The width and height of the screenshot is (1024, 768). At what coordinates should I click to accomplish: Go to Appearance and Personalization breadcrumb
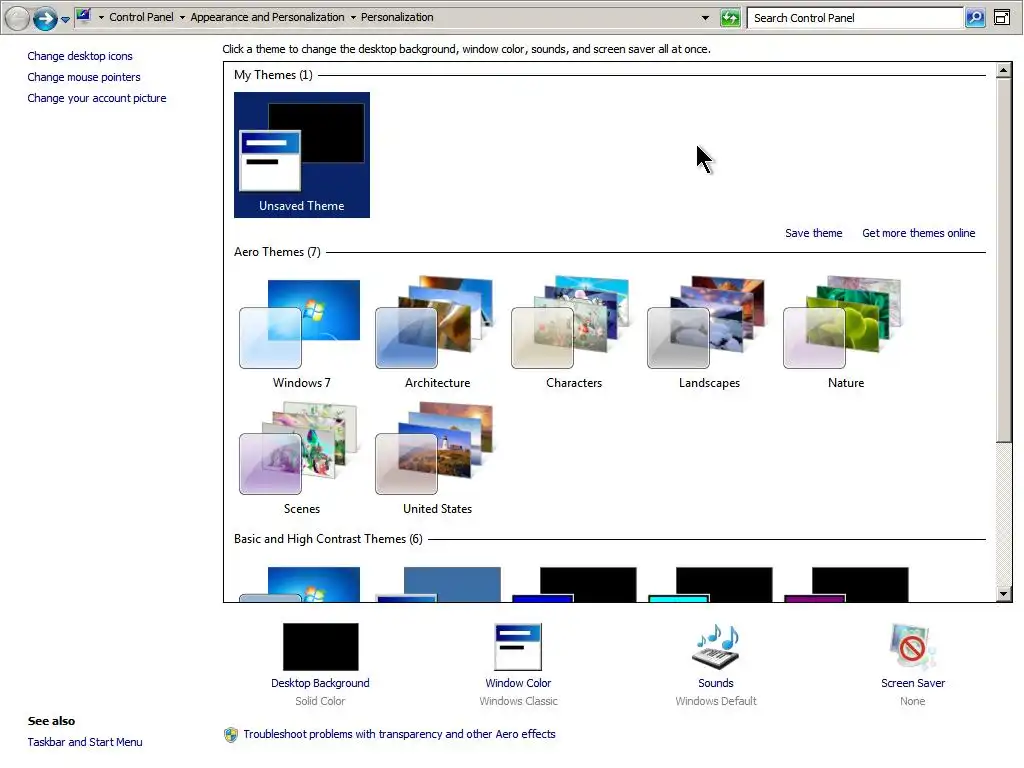pos(267,17)
